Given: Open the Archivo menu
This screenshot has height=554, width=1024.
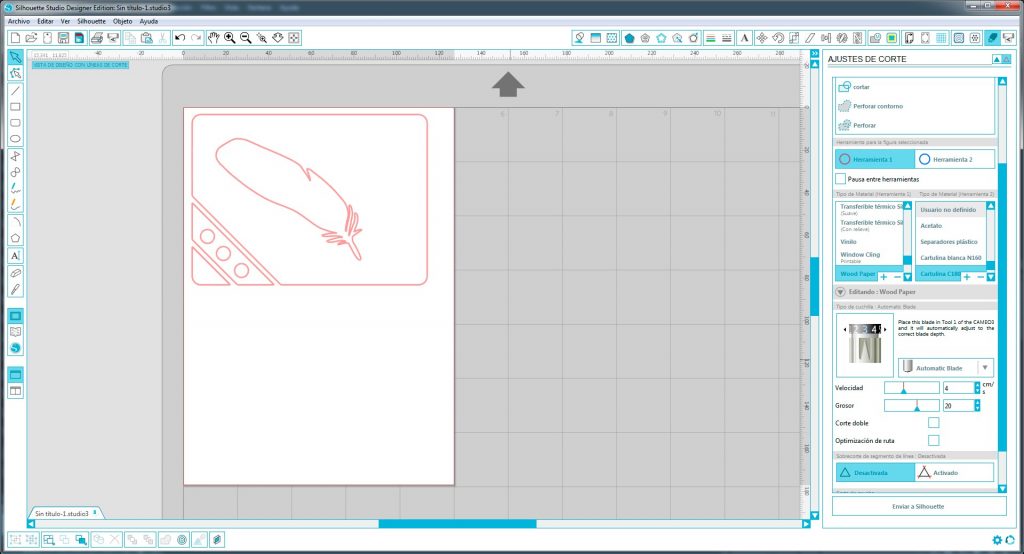Looking at the screenshot, I should [x=18, y=22].
